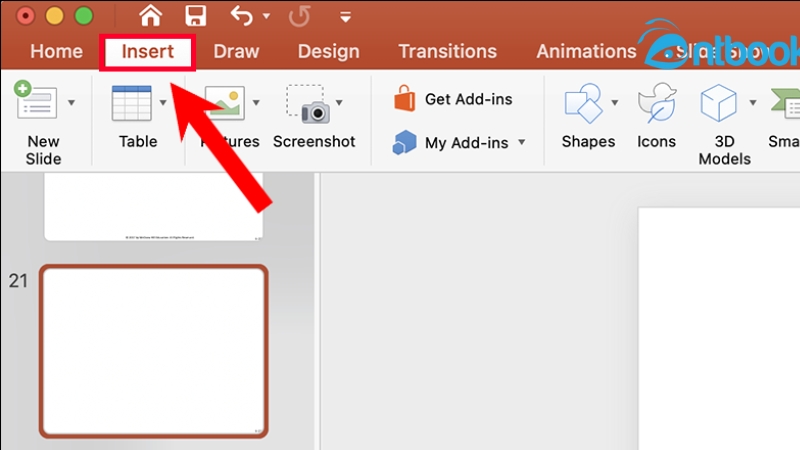Expand Customize Quick Access Toolbar arrow
This screenshot has width=800, height=450.
coord(345,17)
